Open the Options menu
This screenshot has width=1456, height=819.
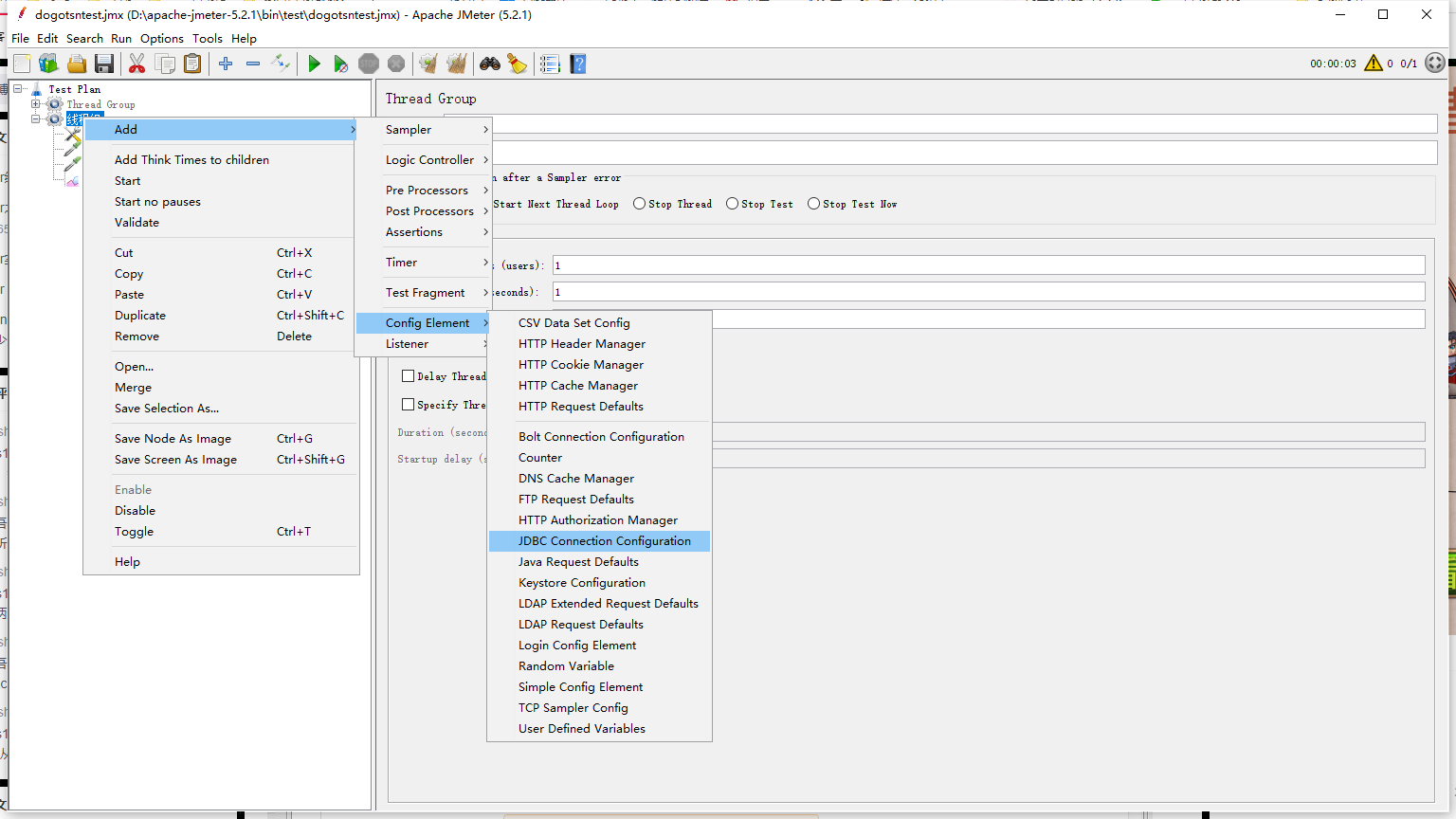click(x=162, y=39)
